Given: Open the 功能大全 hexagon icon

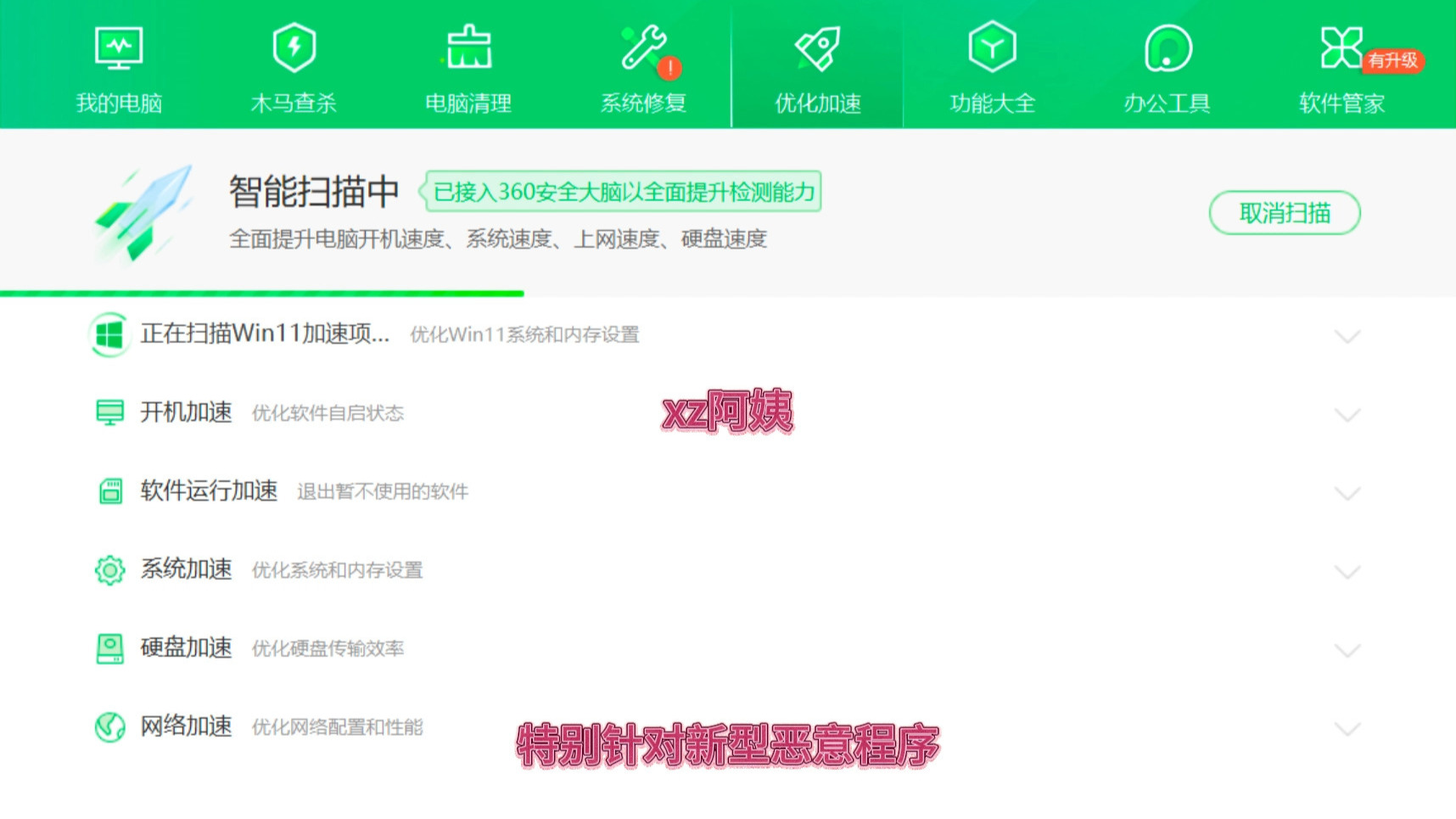Looking at the screenshot, I should [993, 48].
